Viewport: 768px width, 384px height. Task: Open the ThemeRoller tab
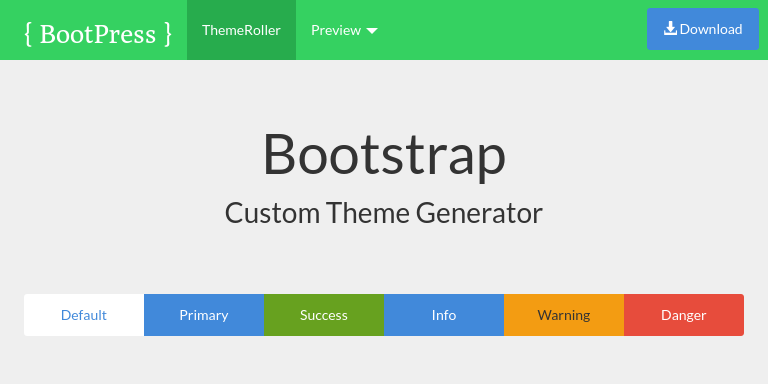pos(241,30)
